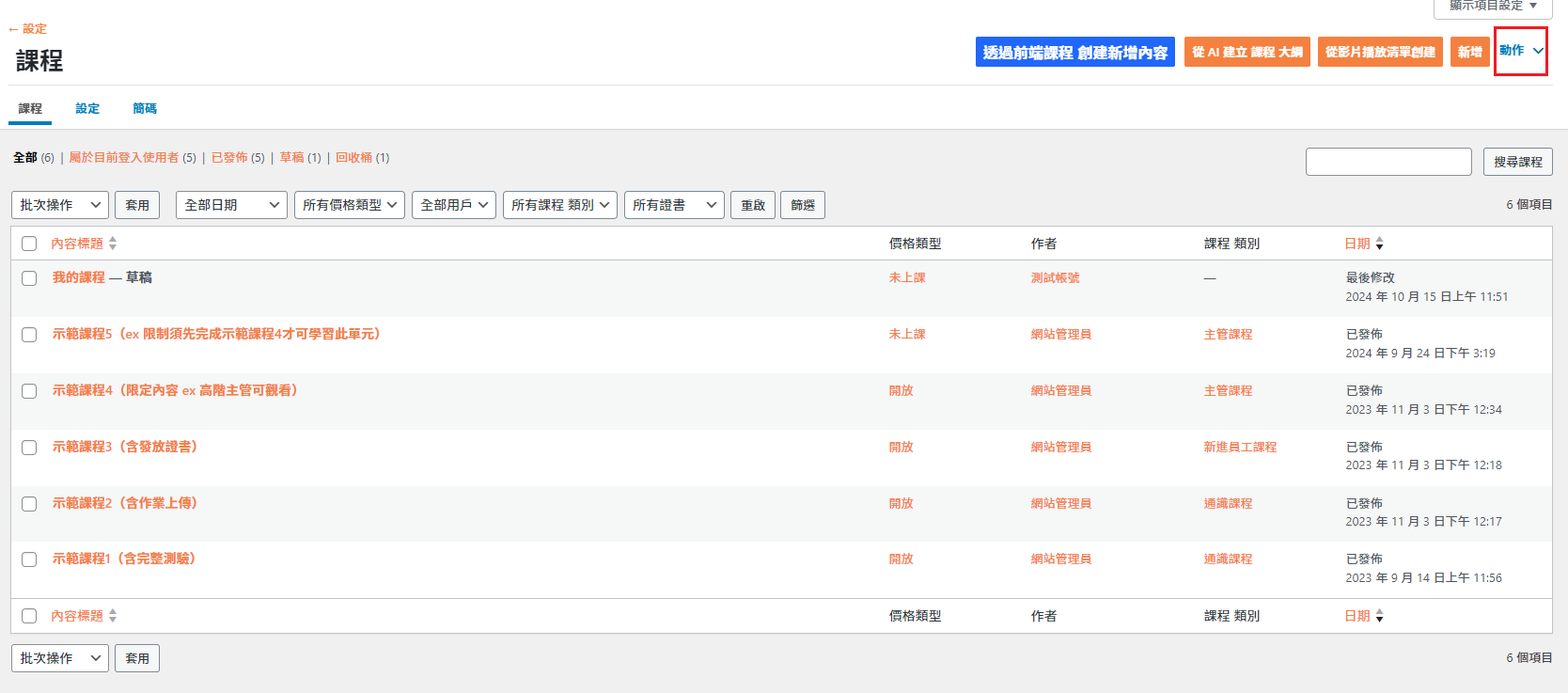The height and width of the screenshot is (693, 1568).
Task: Click 透過前端課程 創建新增內容 button
Action: pyautogui.click(x=1074, y=53)
